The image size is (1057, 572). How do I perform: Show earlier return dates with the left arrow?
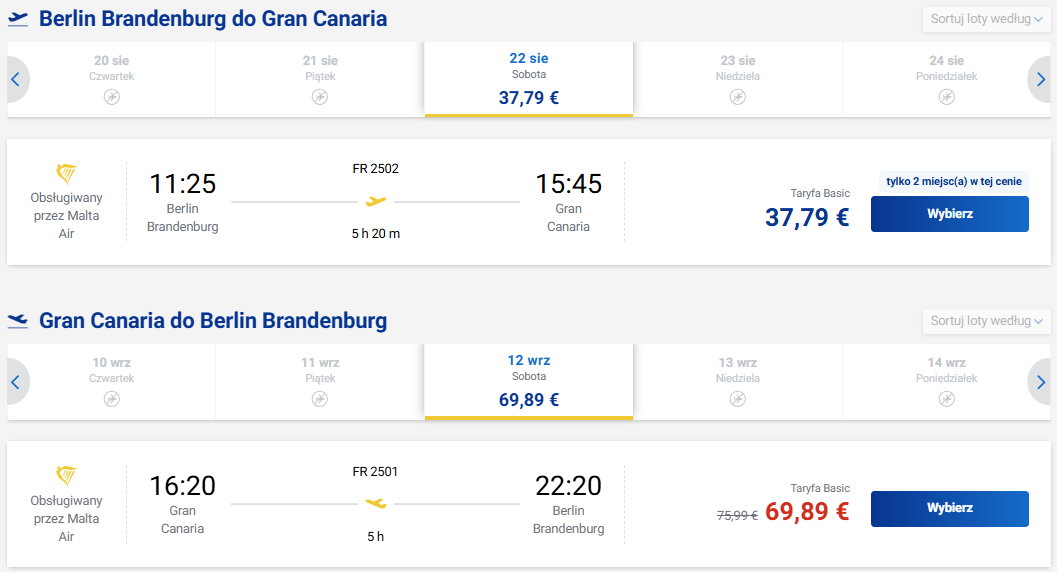click(x=16, y=382)
